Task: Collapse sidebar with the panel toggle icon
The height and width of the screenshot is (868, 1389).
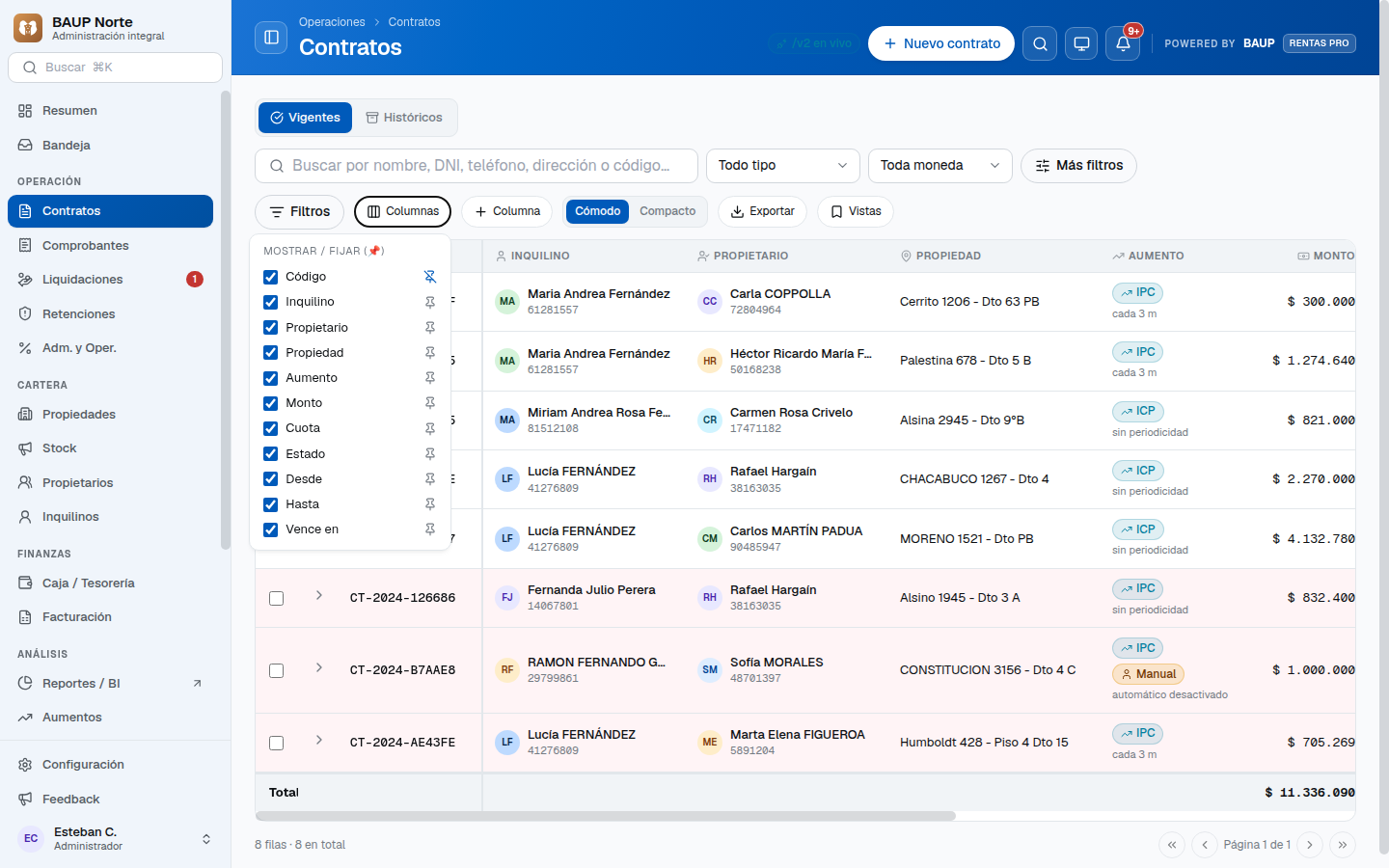Action: point(271,38)
